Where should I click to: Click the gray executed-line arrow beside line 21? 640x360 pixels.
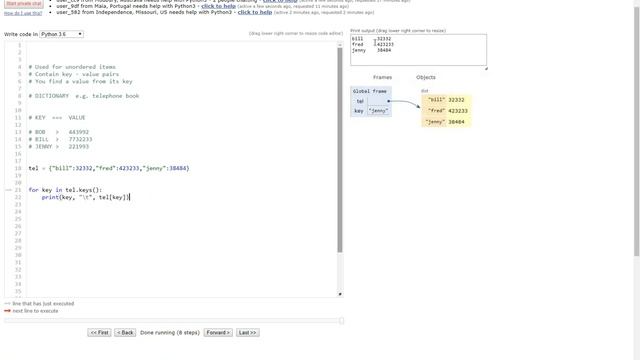(x=9, y=190)
